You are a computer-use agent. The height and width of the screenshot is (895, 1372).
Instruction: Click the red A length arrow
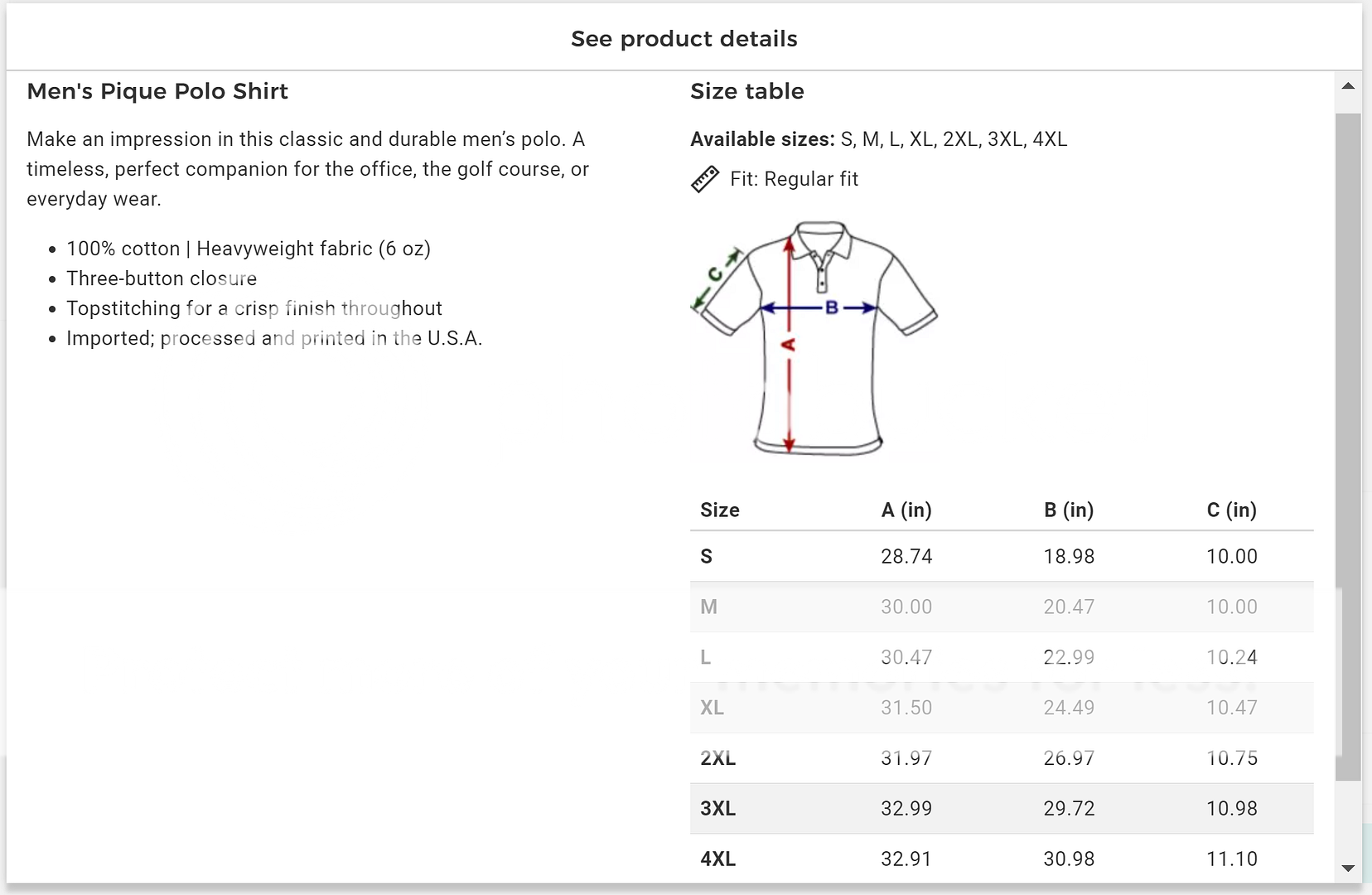(x=790, y=389)
